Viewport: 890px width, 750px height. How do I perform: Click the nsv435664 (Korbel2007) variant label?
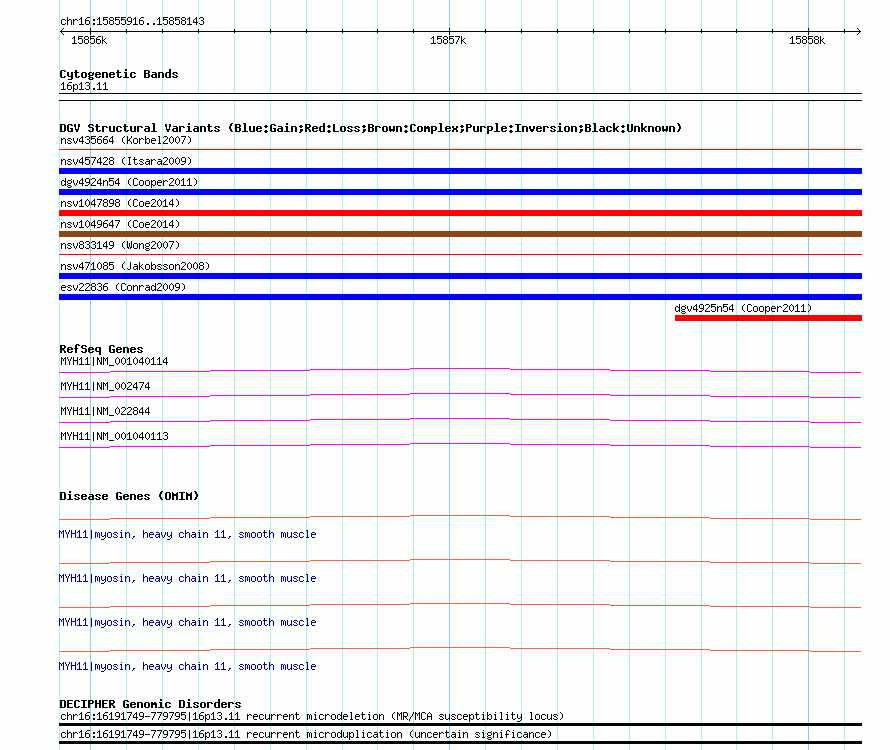(126, 140)
